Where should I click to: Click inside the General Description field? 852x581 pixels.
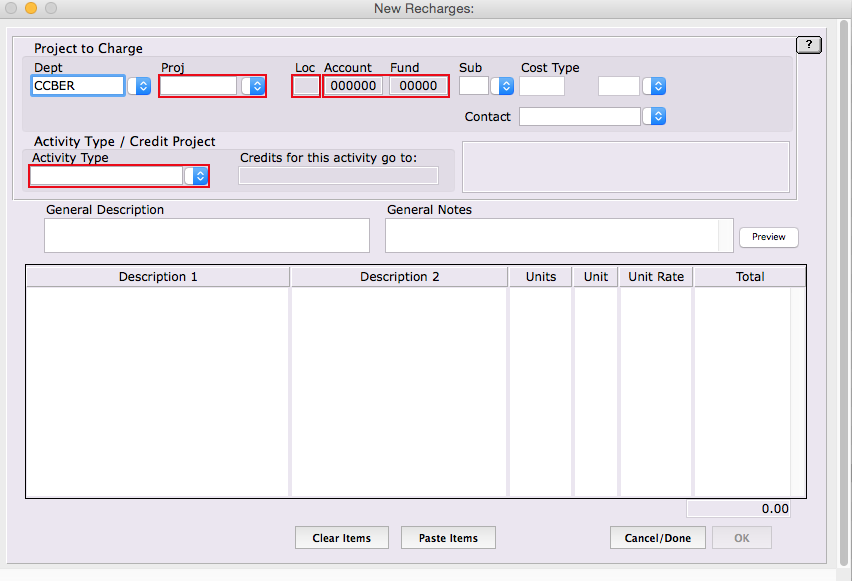(x=207, y=236)
